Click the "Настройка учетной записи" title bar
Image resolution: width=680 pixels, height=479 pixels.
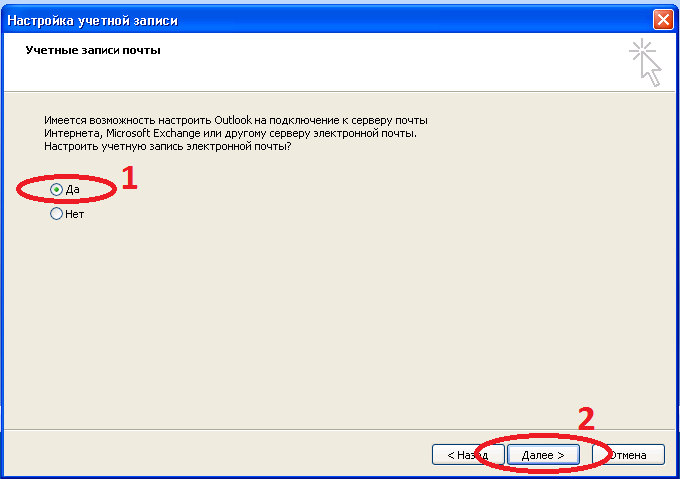tap(300, 18)
